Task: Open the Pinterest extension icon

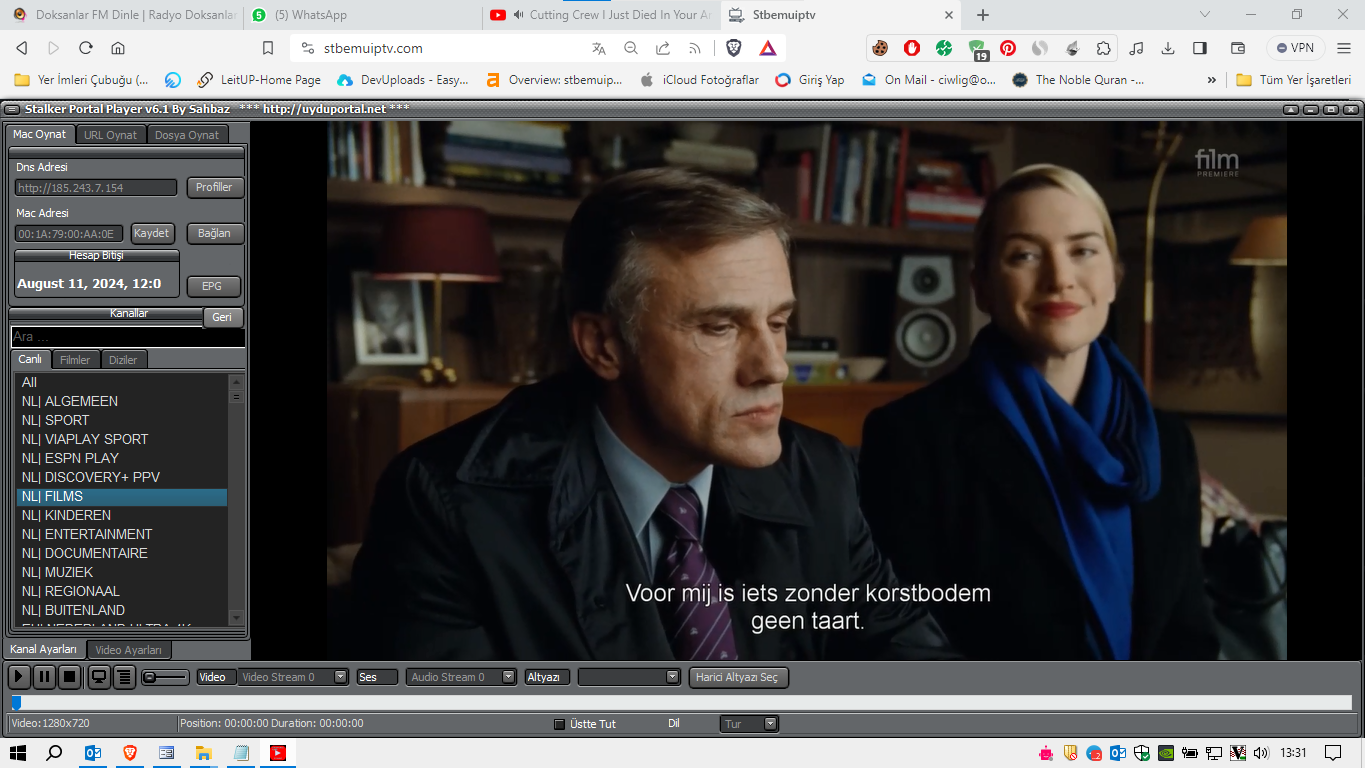Action: (1008, 48)
